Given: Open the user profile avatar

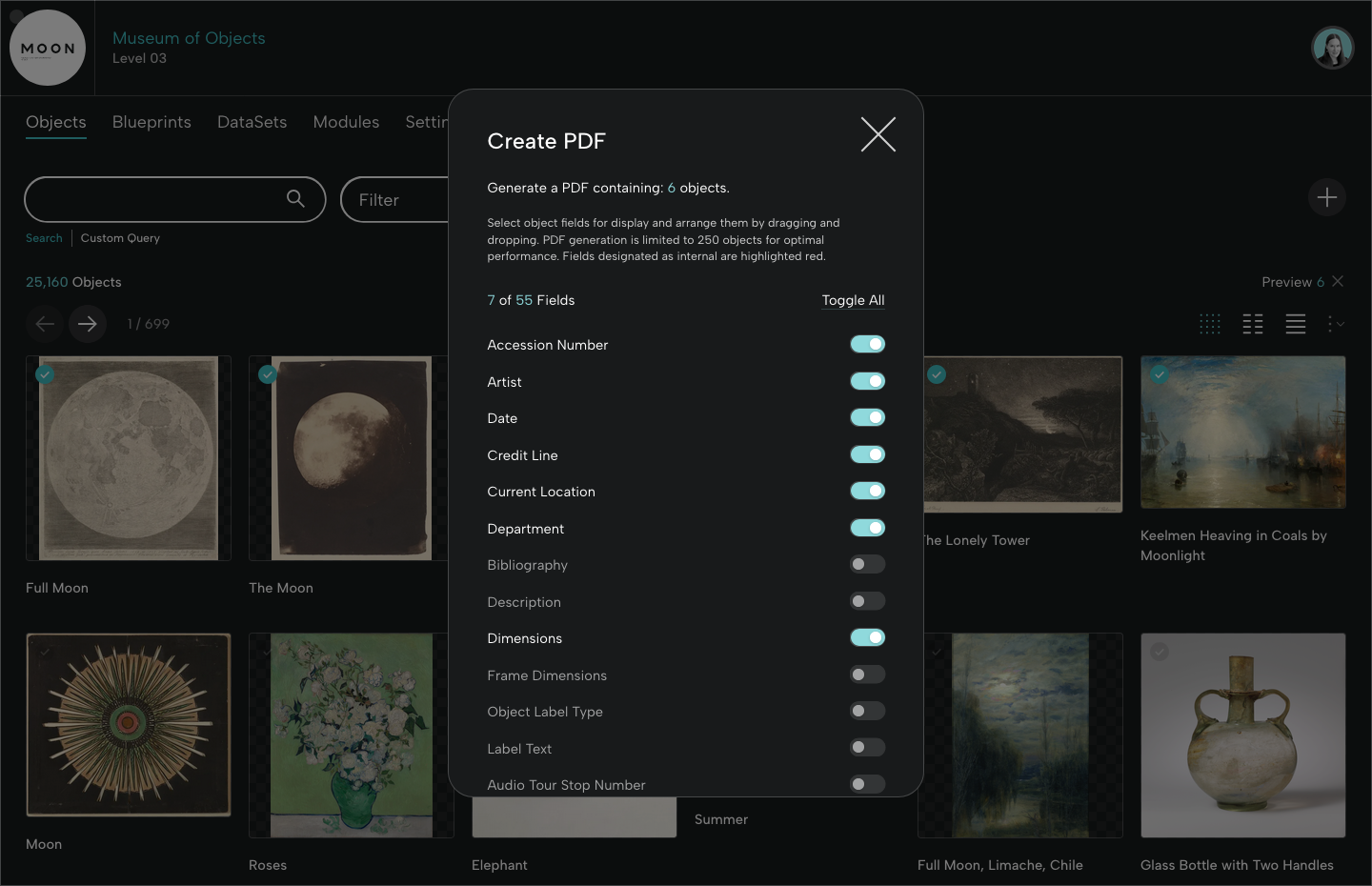Looking at the screenshot, I should (x=1332, y=48).
